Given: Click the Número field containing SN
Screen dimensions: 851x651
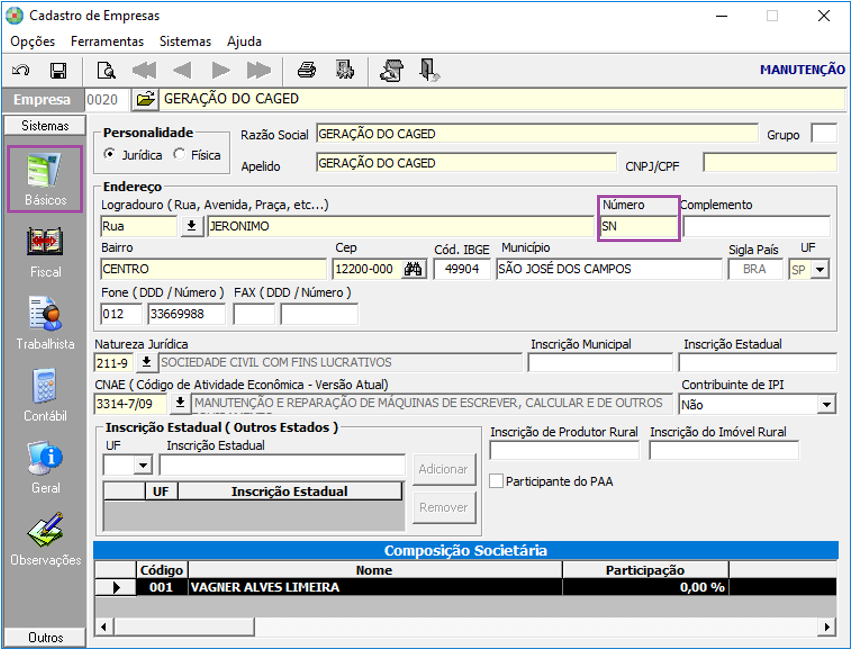Looking at the screenshot, I should 639,226.
